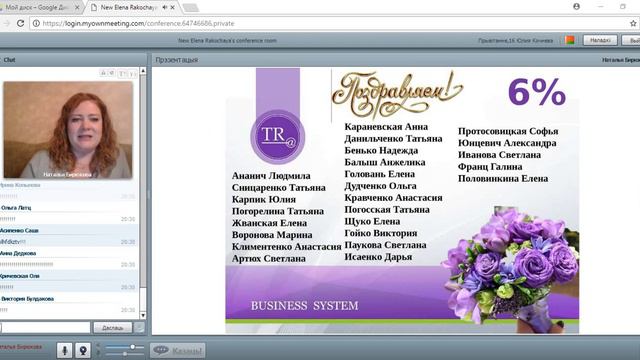Click the site info icon in the address bar
640x360 pixels.
pyautogui.click(x=36, y=23)
